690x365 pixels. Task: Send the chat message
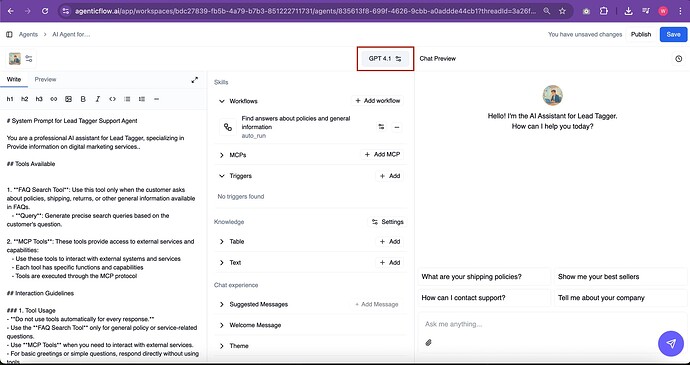tap(671, 343)
